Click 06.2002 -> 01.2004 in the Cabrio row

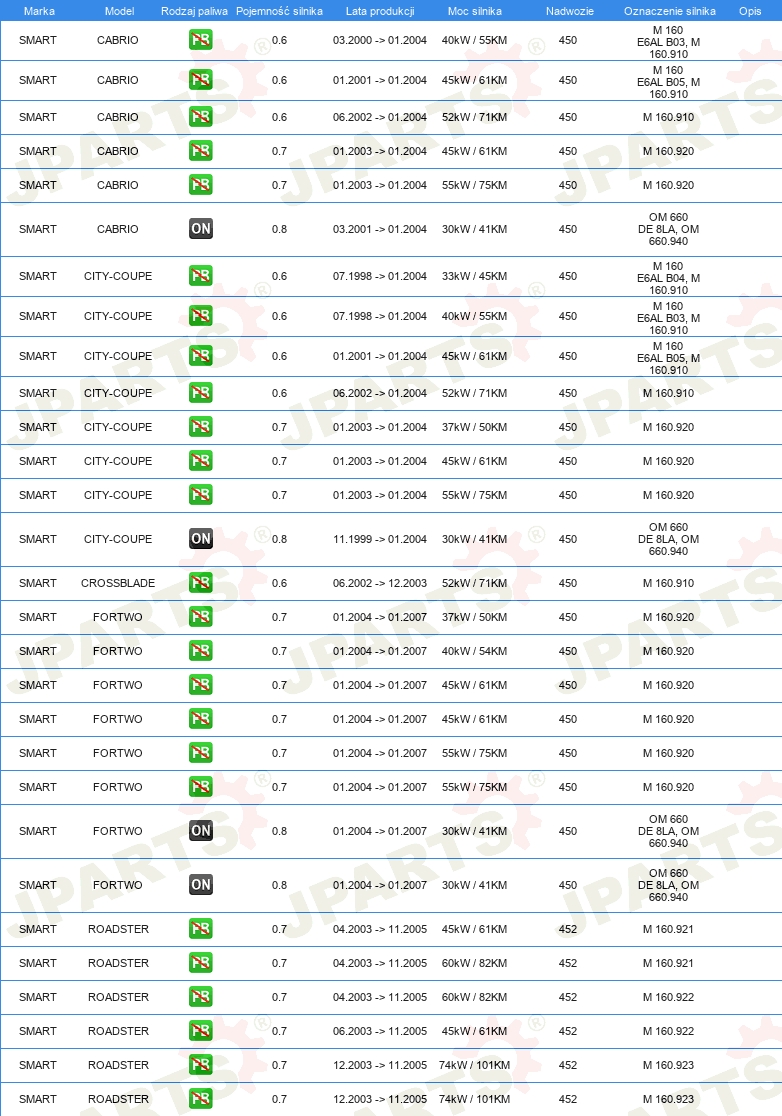380,117
